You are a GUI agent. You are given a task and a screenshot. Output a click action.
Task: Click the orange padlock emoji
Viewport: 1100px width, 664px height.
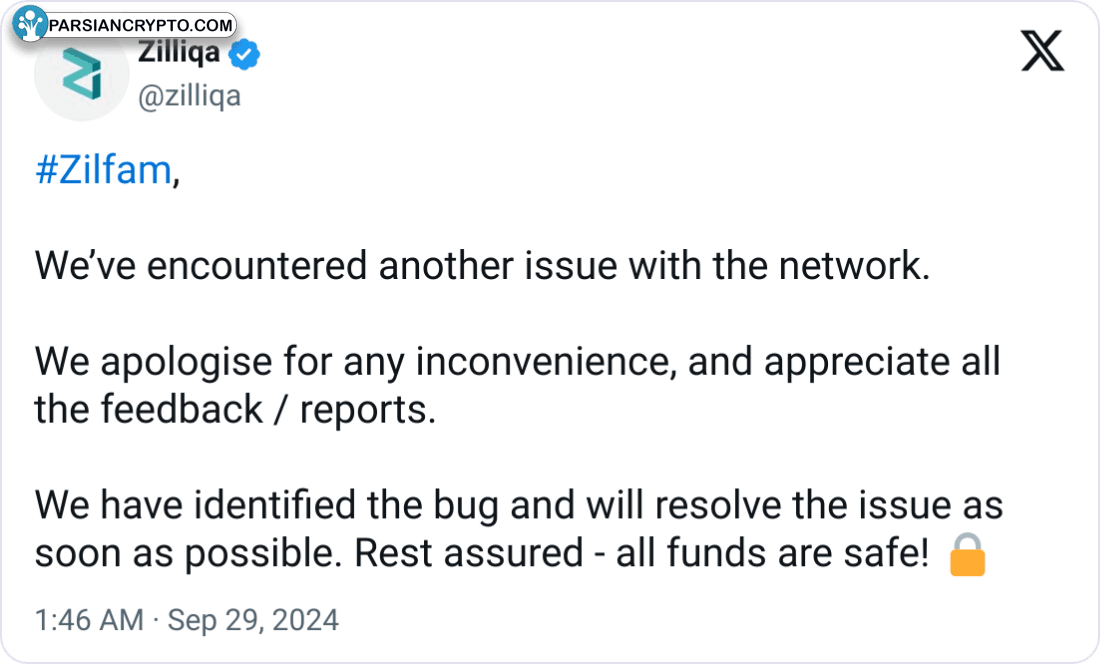(967, 555)
